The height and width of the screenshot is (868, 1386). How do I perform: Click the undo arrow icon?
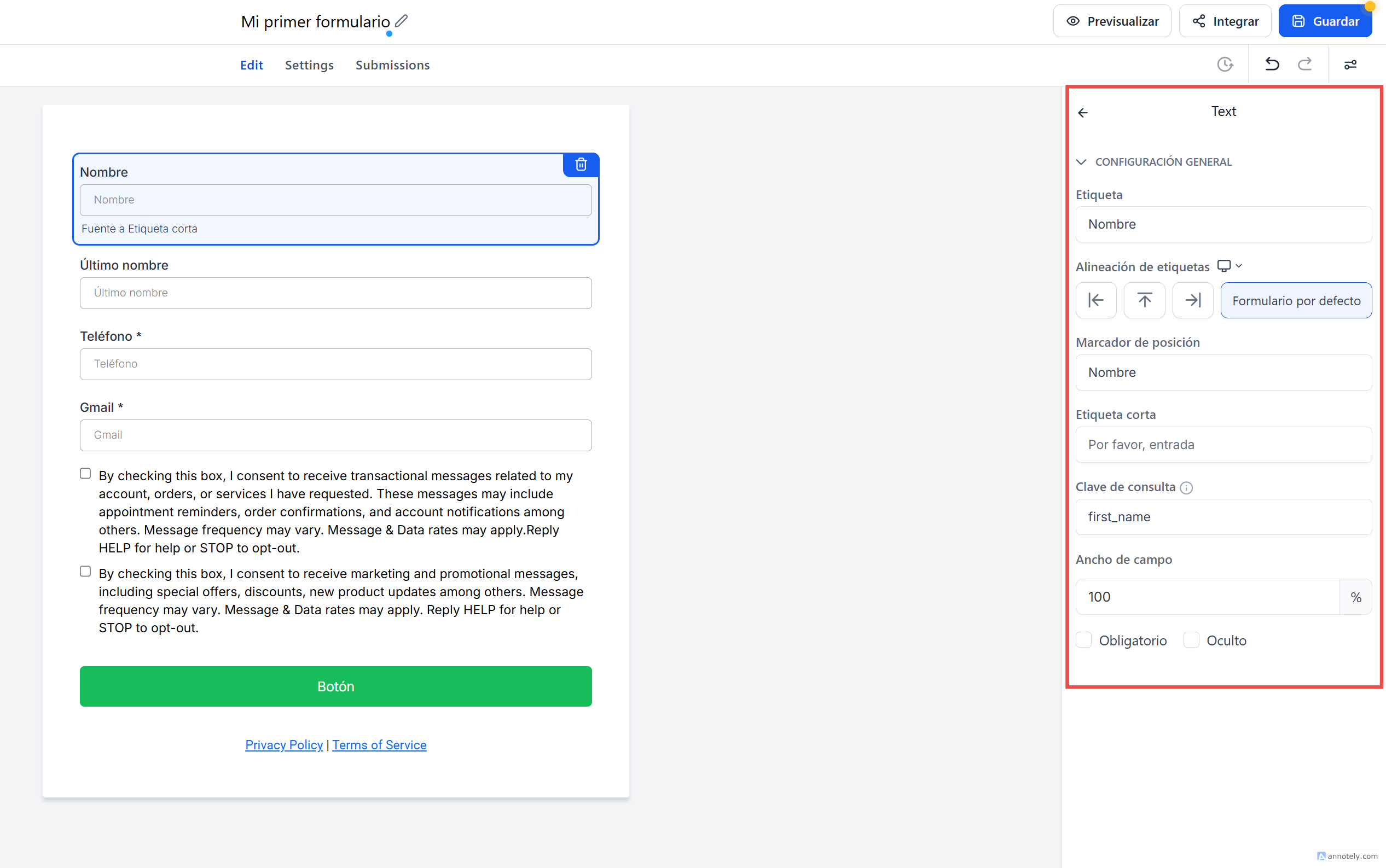pos(1272,65)
